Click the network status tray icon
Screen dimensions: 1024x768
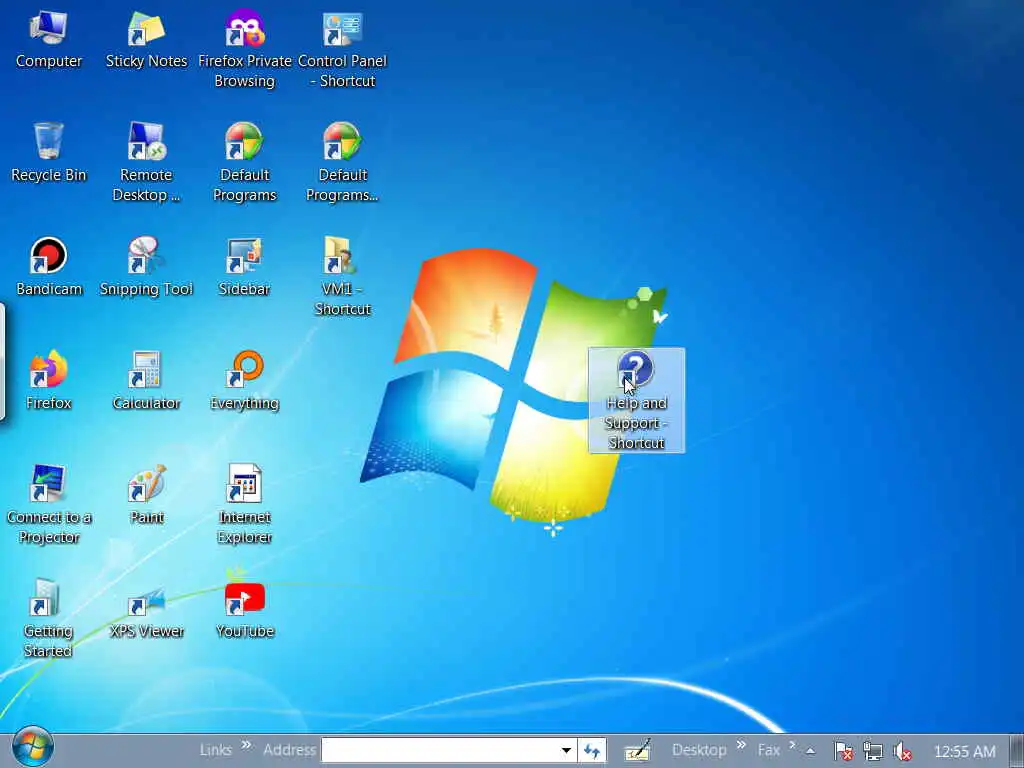[872, 751]
